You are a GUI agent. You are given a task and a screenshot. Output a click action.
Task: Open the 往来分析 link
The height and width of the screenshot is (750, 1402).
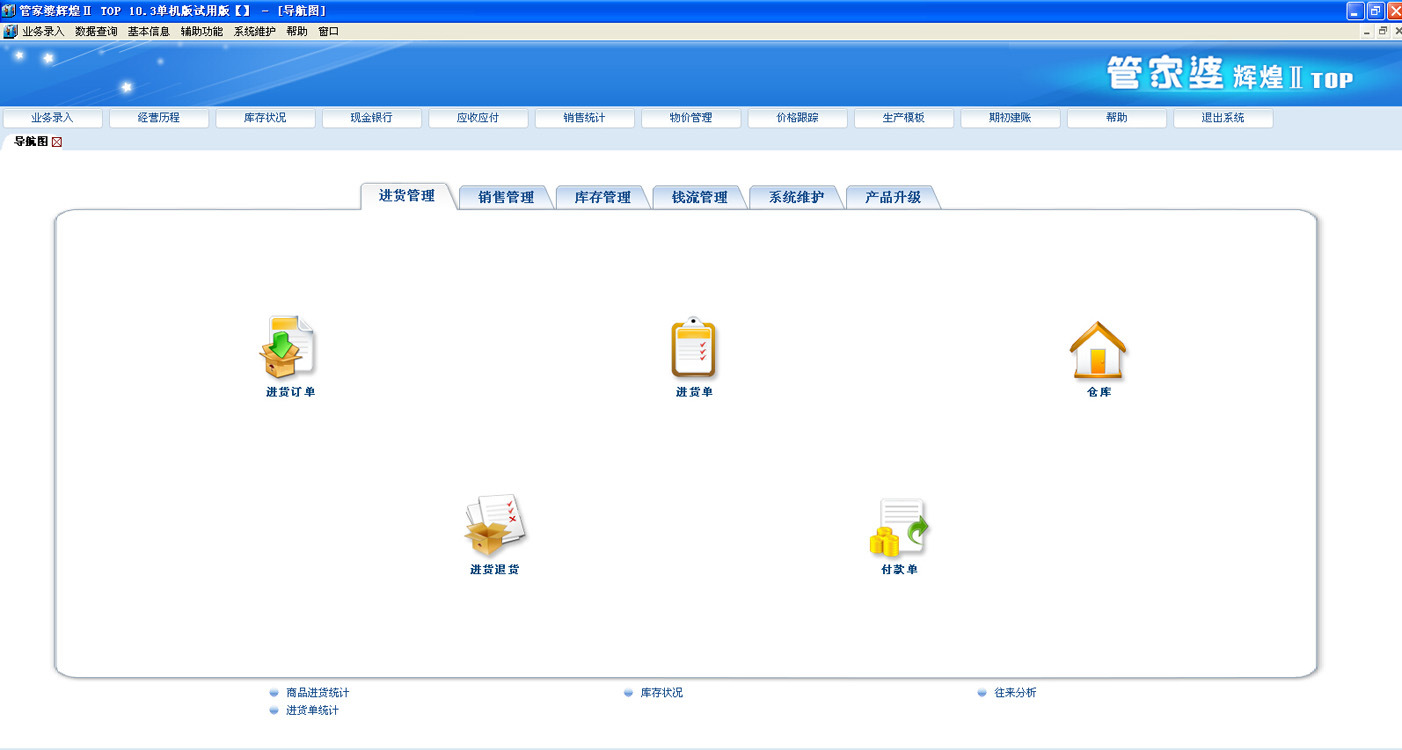point(1012,691)
